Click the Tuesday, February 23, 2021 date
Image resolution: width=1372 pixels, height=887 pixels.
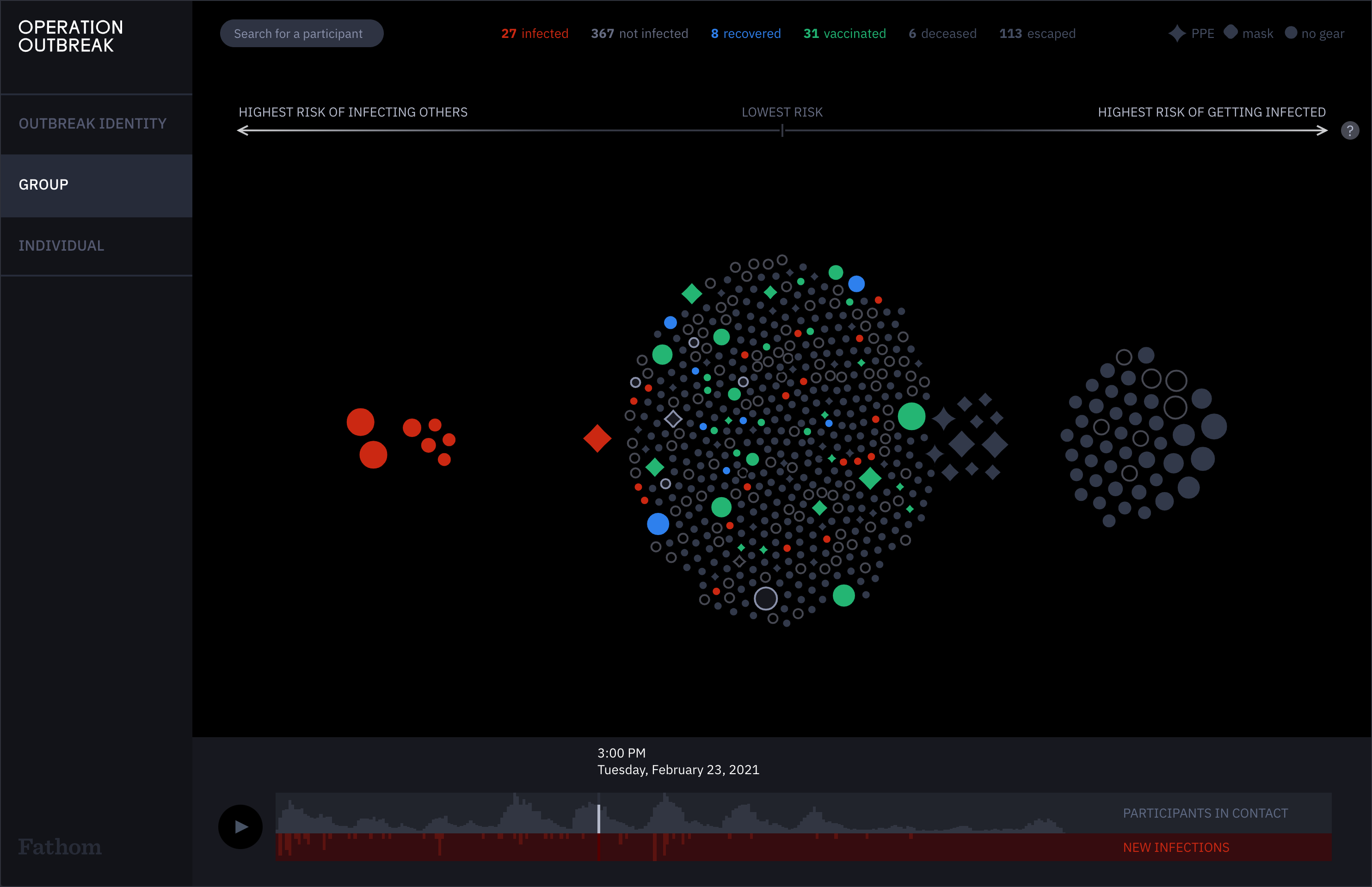click(678, 770)
